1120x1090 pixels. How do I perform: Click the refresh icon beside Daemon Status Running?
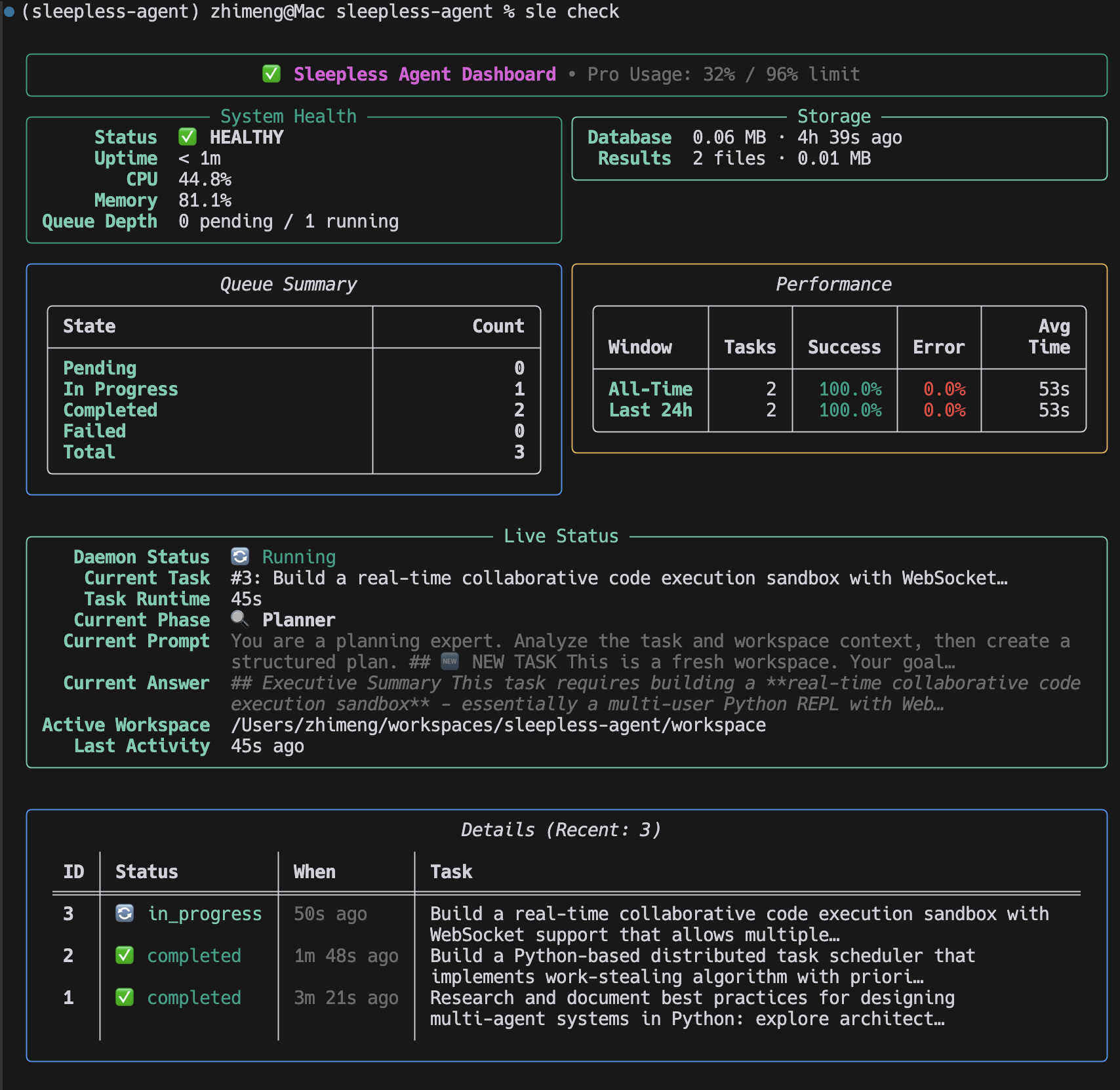[240, 557]
